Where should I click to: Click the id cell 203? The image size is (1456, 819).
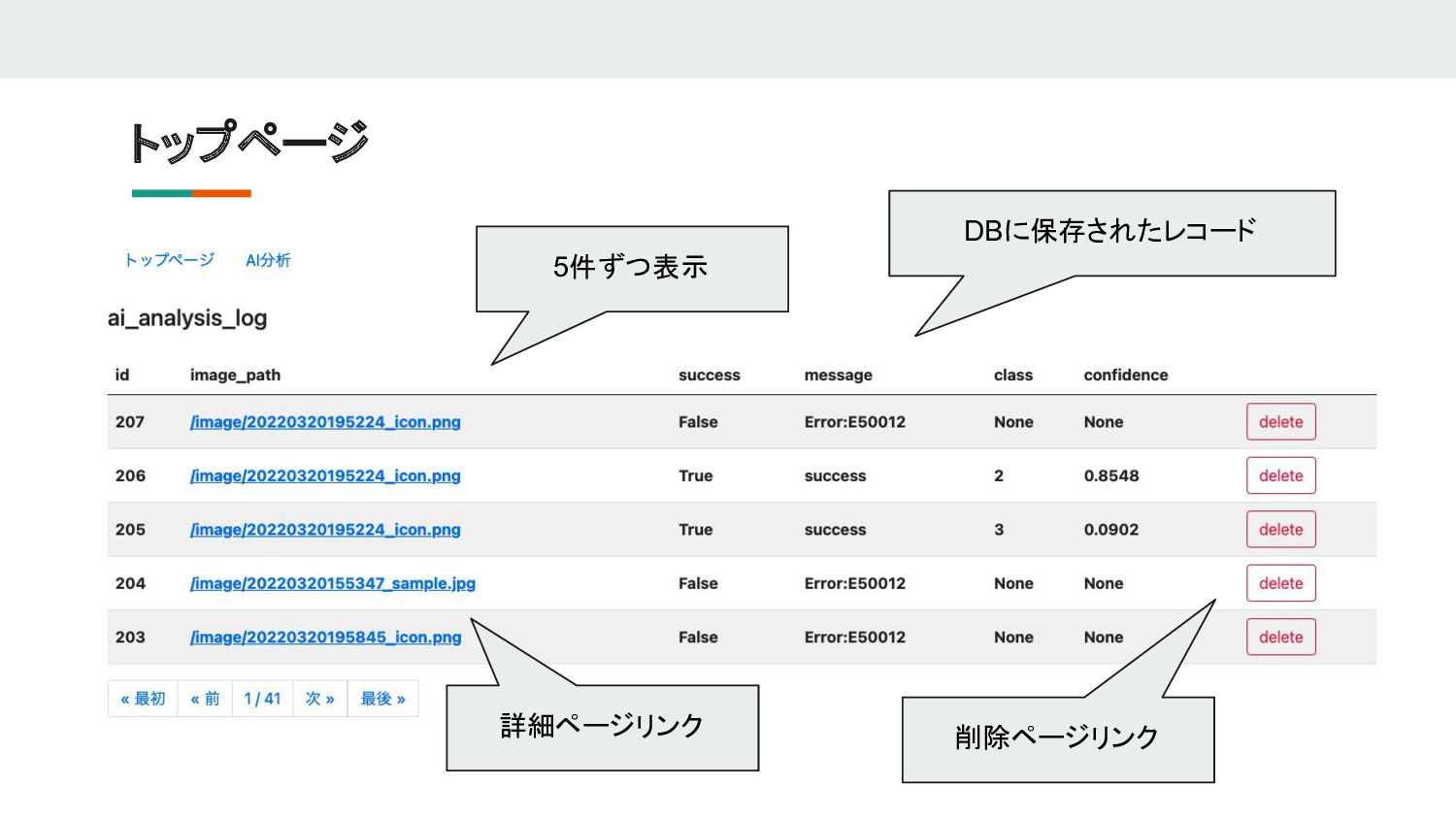coord(130,638)
